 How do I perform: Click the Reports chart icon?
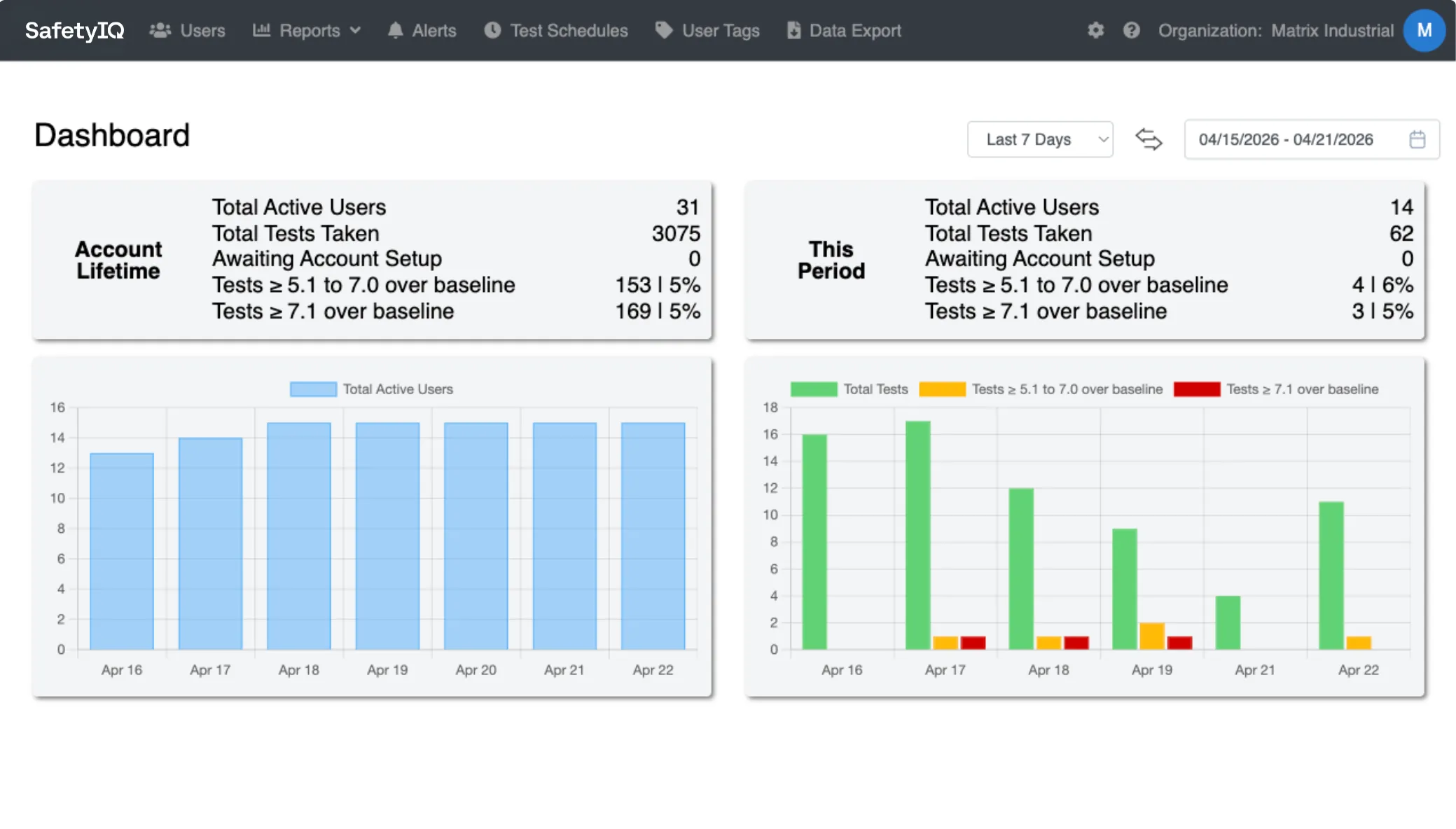coord(261,30)
